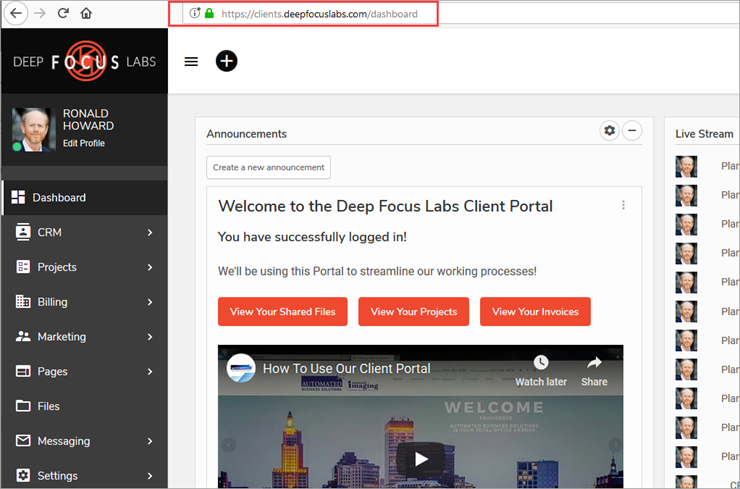Click the hamburger menu icon
Viewport: 740px width, 489px height.
[x=191, y=61]
